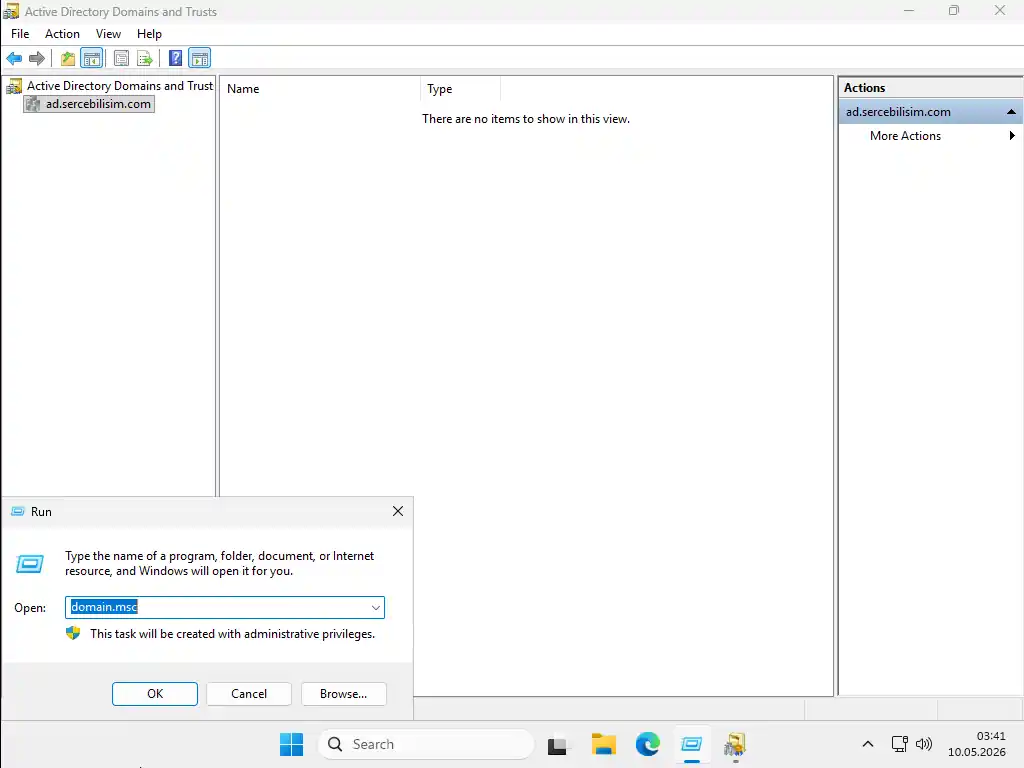Click the Run taskbar icon
Image resolution: width=1024 pixels, height=768 pixels.
[x=691, y=744]
